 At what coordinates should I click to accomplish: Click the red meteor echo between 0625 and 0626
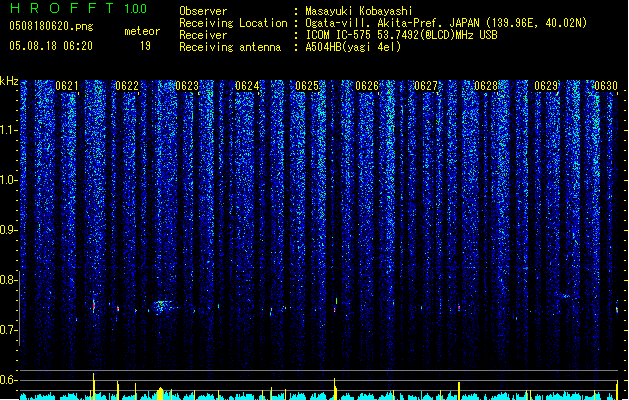click(x=335, y=308)
